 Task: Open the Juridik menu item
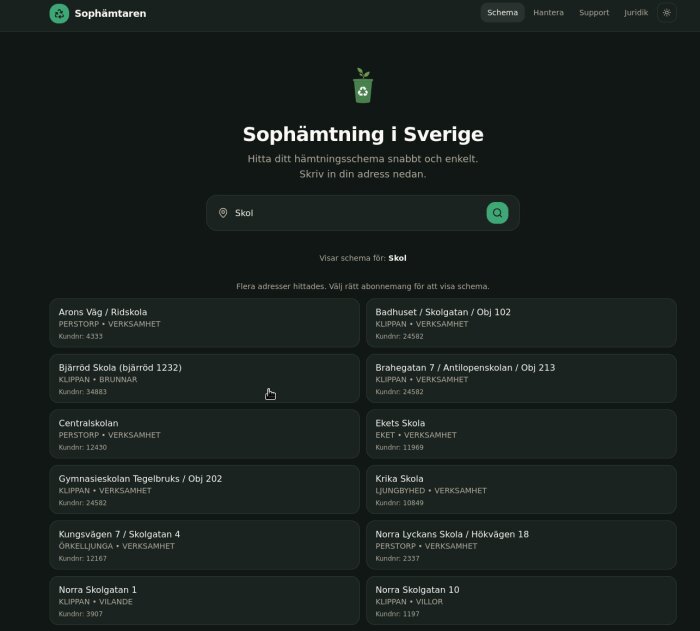(x=636, y=13)
